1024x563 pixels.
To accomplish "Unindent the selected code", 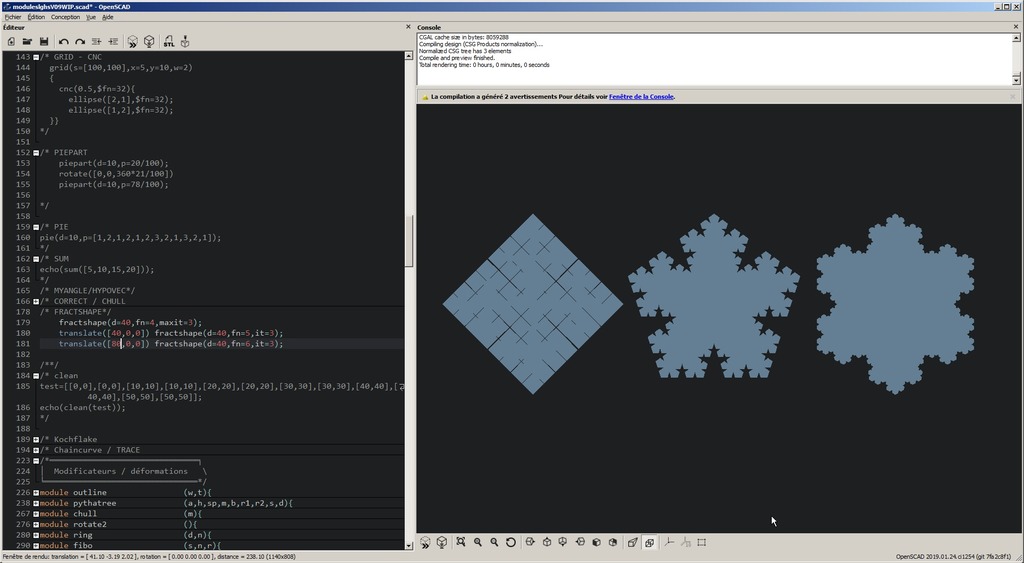I will point(97,42).
